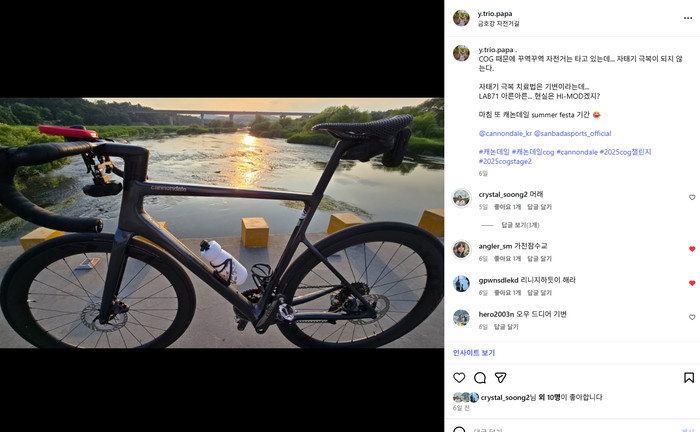Expand the 3 hidden replies under crystal_soong2
The height and width of the screenshot is (432, 700).
(x=520, y=225)
